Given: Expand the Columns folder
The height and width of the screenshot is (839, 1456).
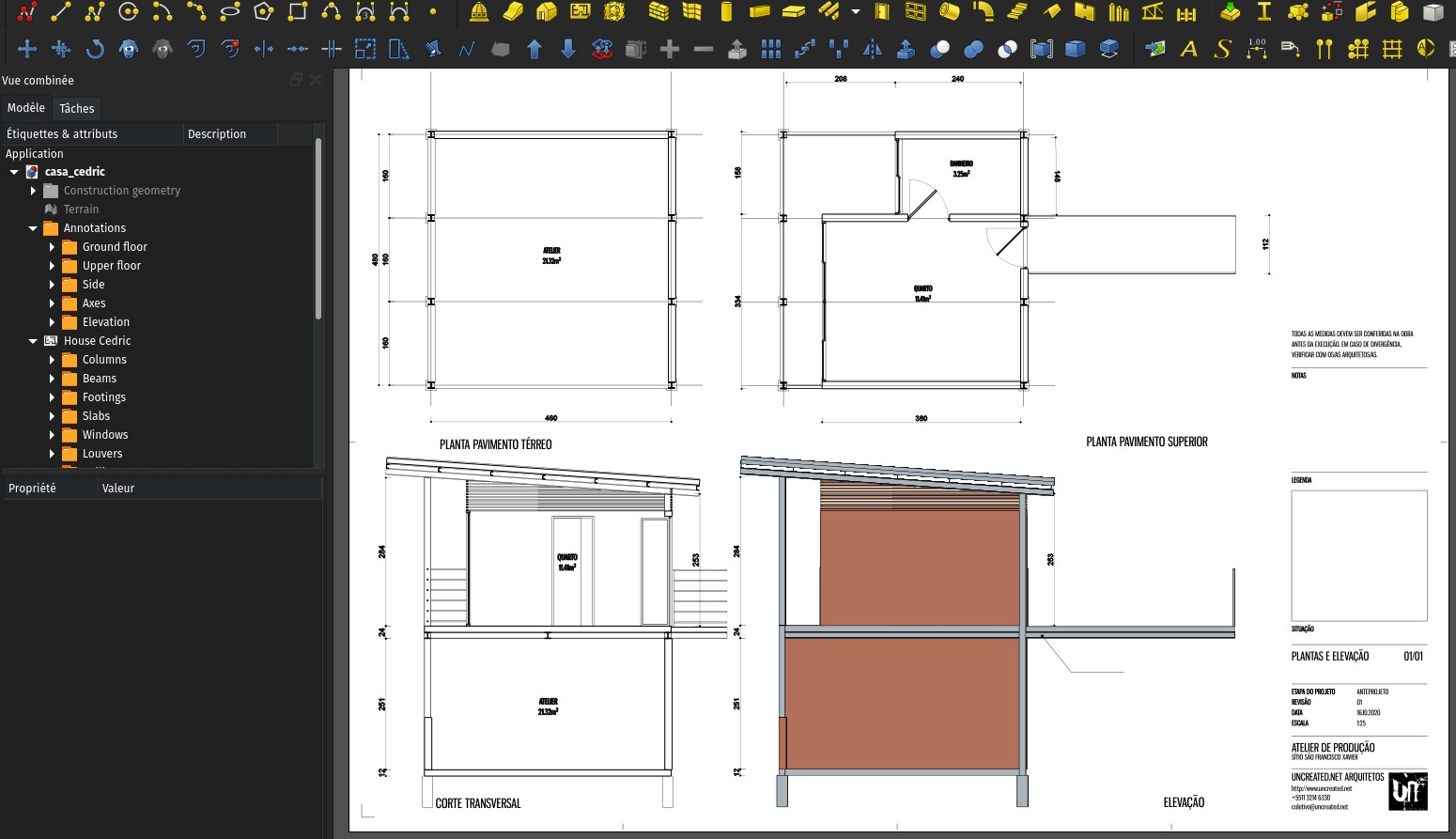Looking at the screenshot, I should point(52,360).
